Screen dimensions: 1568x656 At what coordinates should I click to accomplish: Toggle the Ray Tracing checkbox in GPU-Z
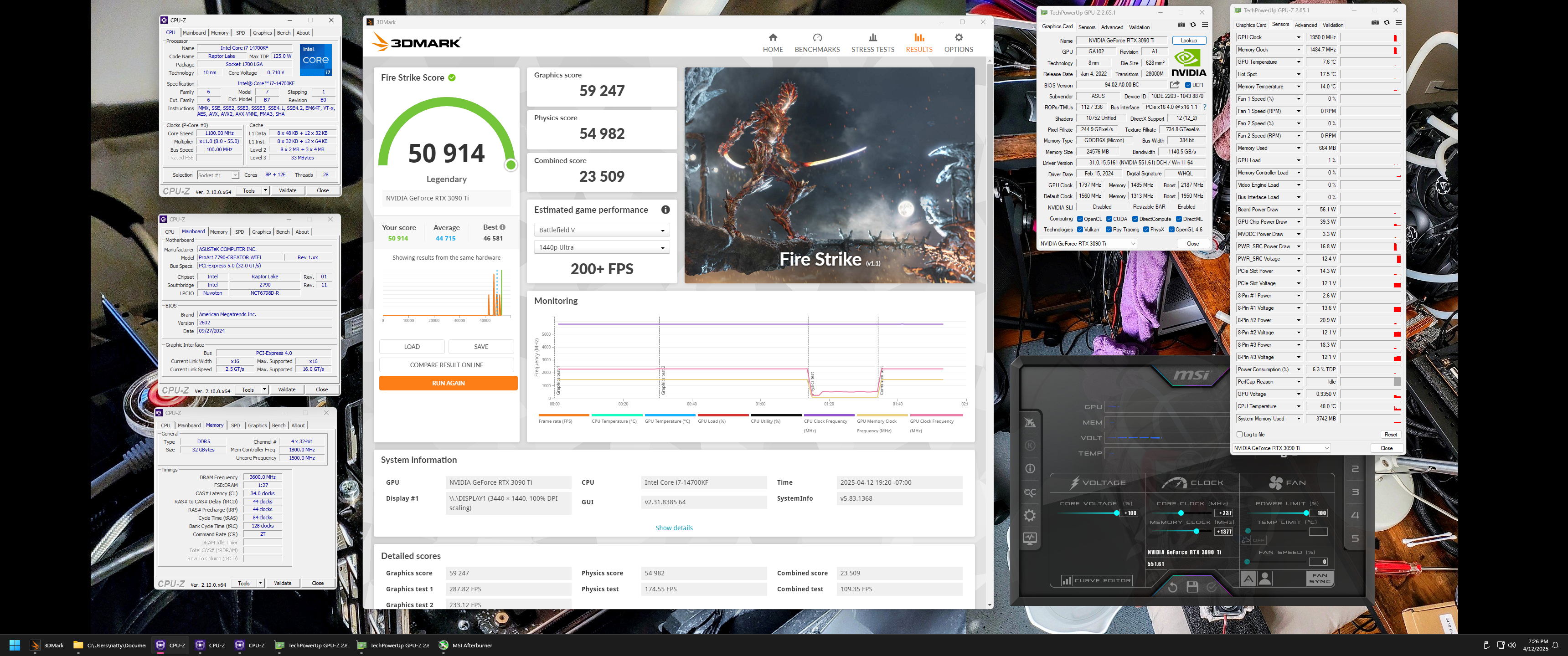tap(1109, 230)
